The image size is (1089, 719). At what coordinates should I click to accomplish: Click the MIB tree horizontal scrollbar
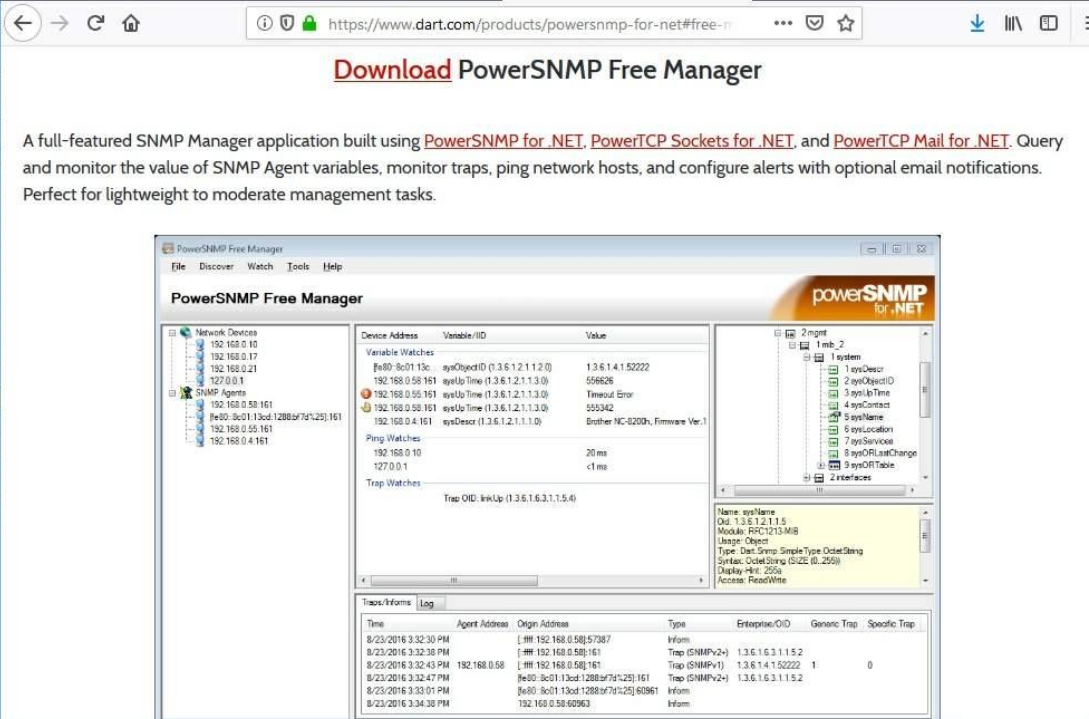(x=819, y=490)
